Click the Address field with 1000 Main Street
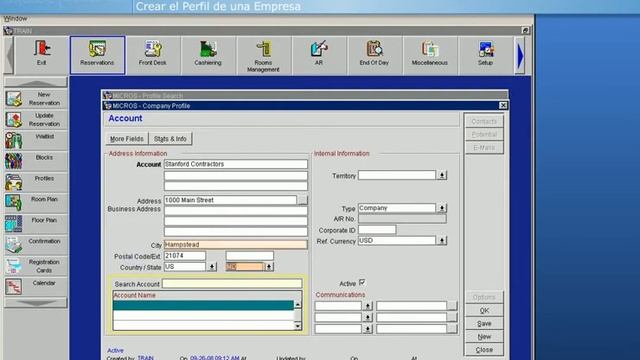This screenshot has height=360, width=640. 230,200
